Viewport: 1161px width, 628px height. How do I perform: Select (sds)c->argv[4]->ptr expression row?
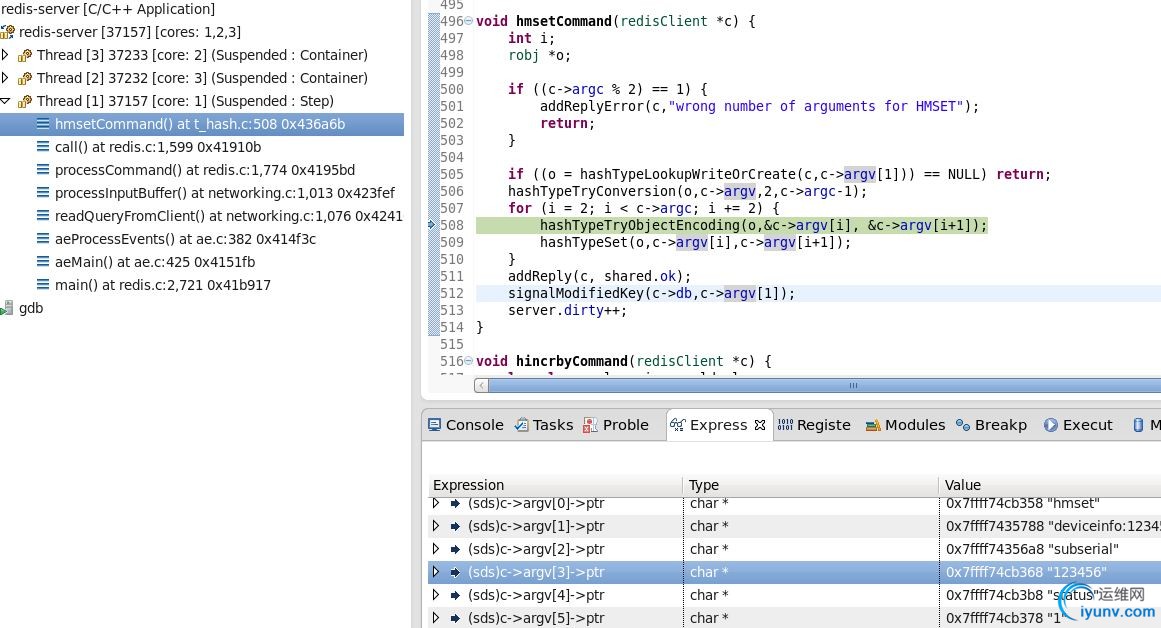(x=794, y=595)
